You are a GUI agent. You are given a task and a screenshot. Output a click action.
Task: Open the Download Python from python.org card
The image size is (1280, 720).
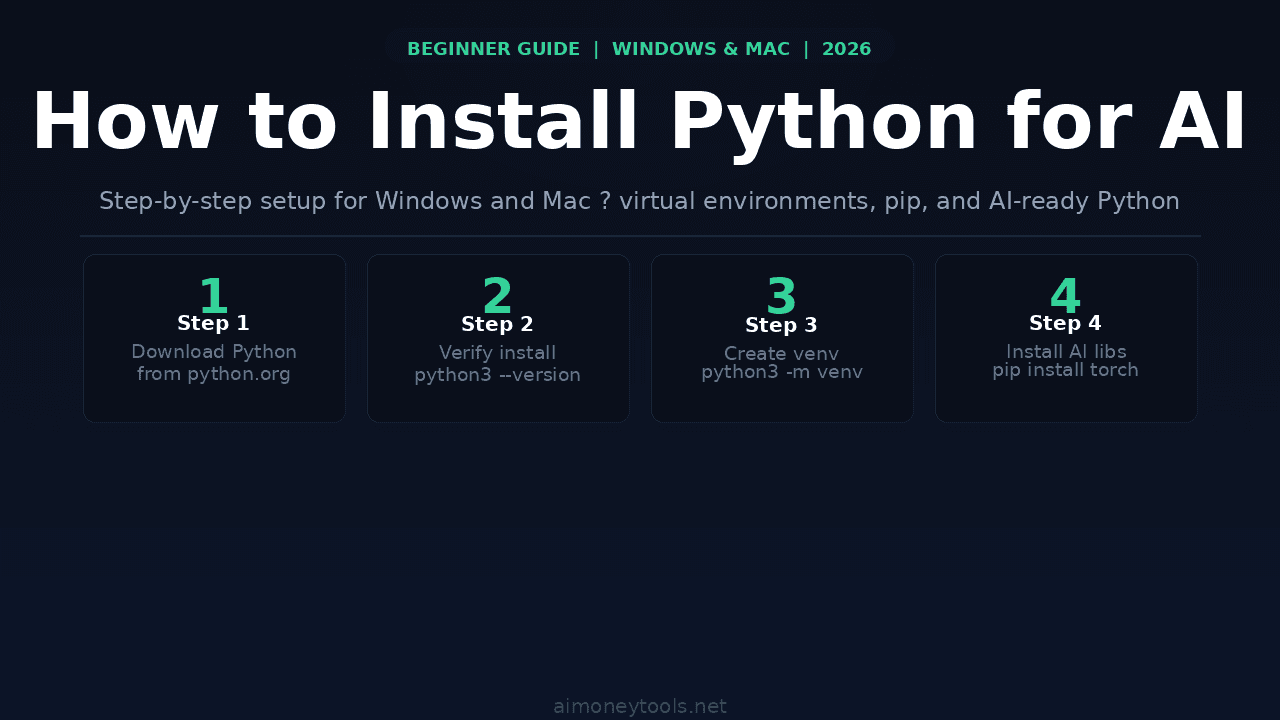point(213,337)
